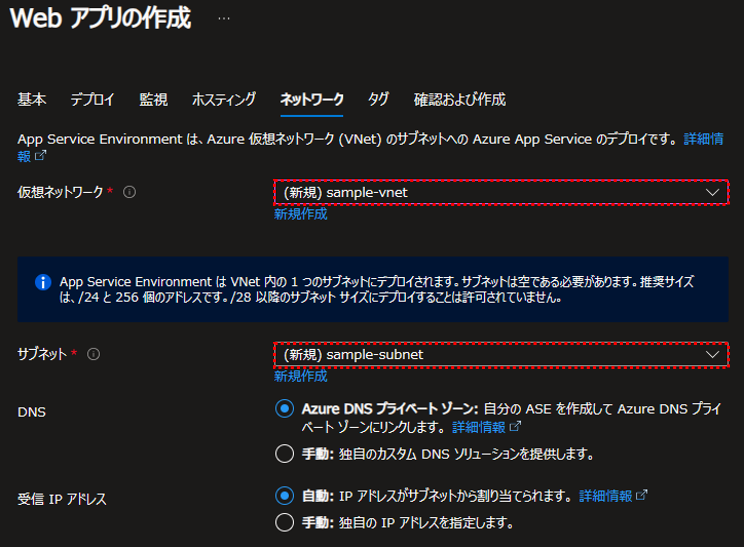Select the 手動 custom DNS radio button
The width and height of the screenshot is (744, 547).
284,454
